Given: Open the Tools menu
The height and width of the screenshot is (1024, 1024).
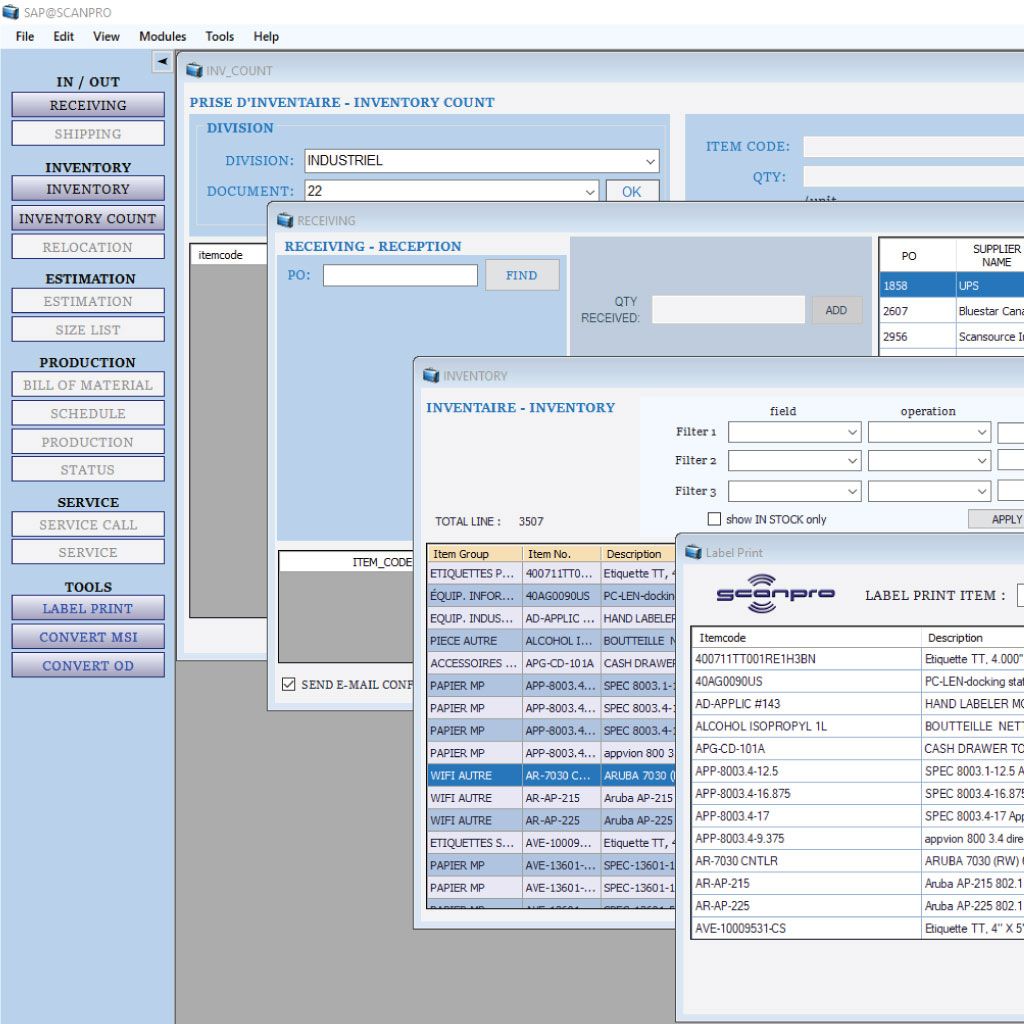Looking at the screenshot, I should [219, 36].
